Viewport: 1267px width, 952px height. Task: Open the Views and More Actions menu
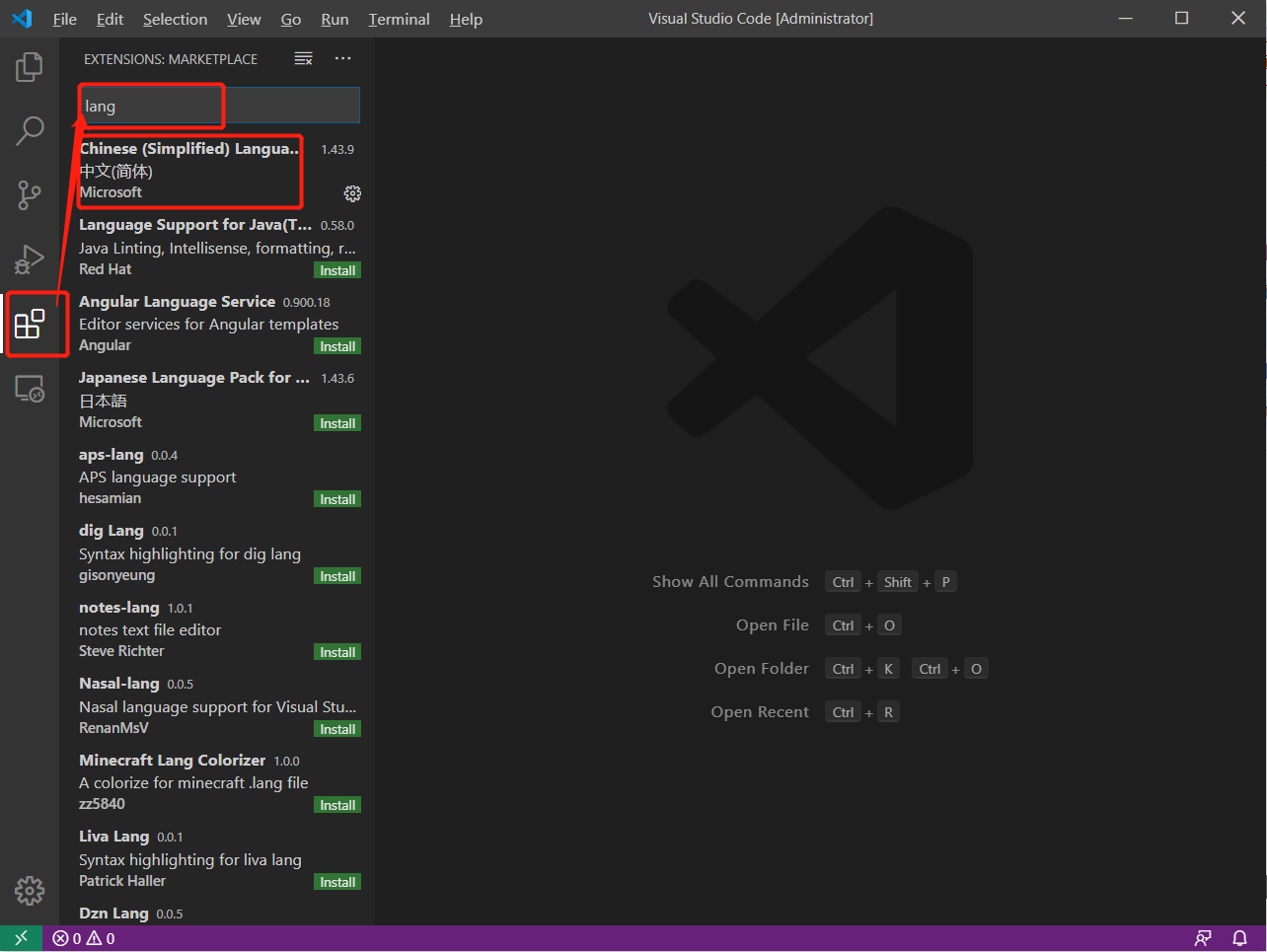[x=342, y=59]
